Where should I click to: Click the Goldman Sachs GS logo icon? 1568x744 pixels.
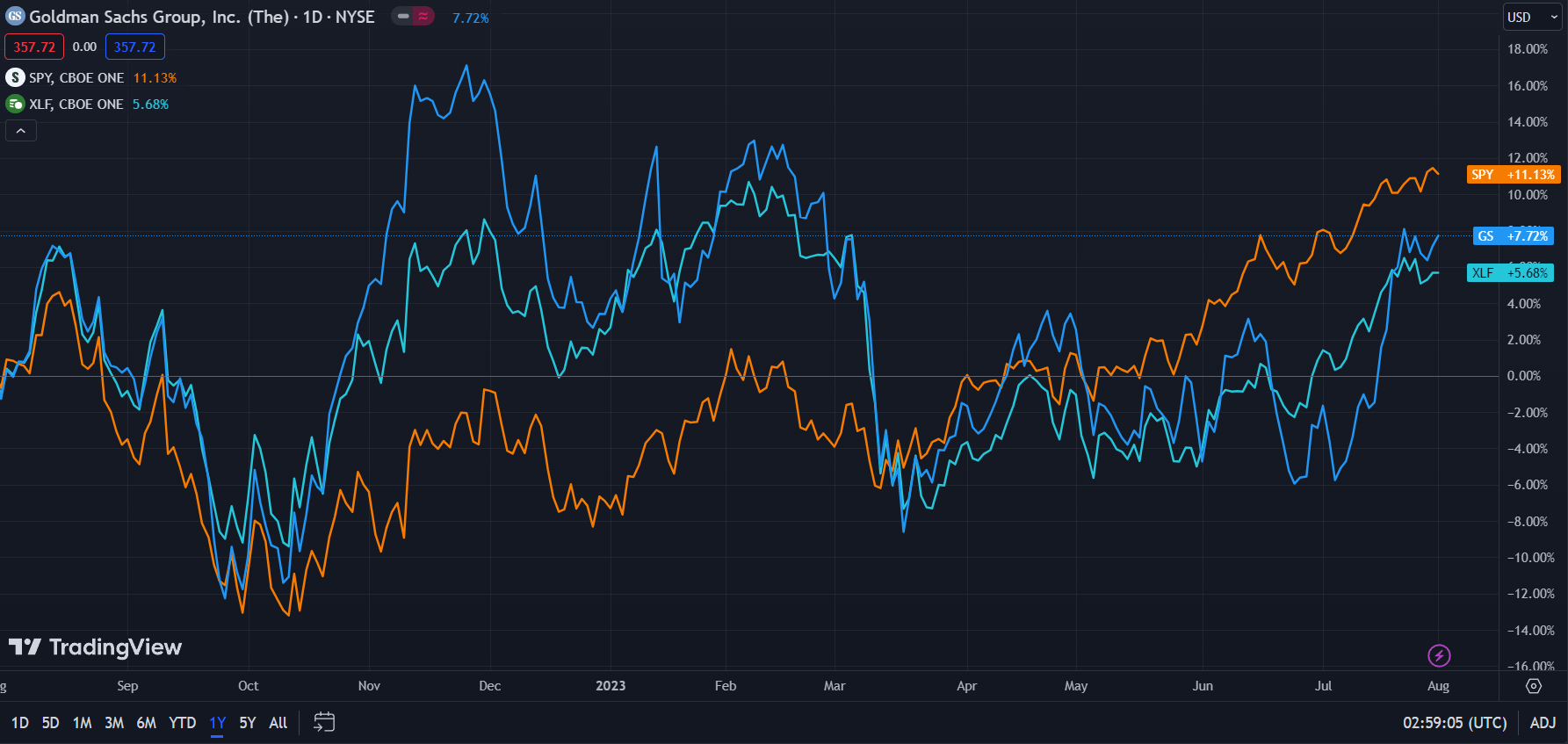click(x=15, y=16)
